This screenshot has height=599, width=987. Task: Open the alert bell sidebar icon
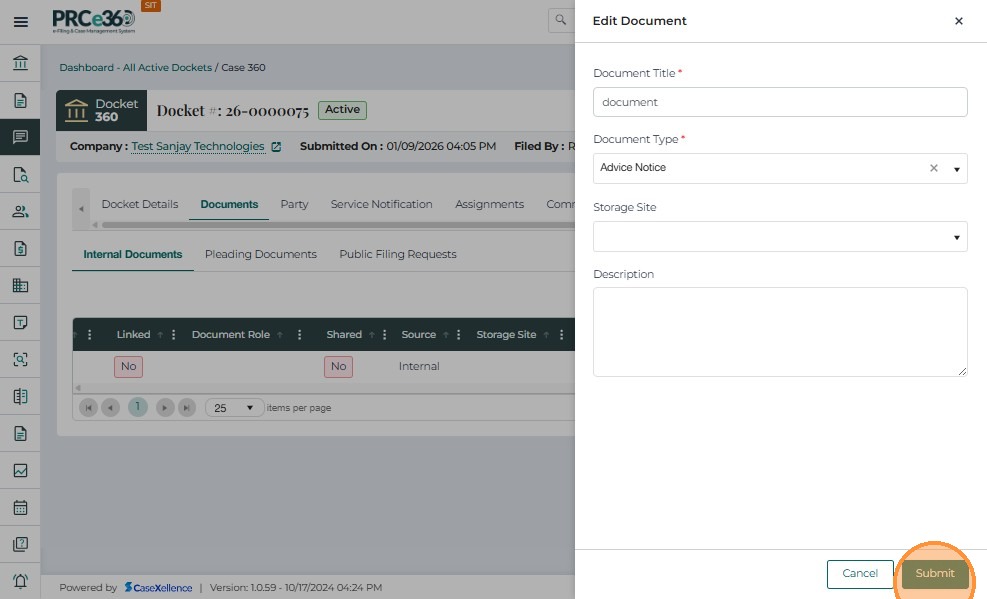click(20, 581)
